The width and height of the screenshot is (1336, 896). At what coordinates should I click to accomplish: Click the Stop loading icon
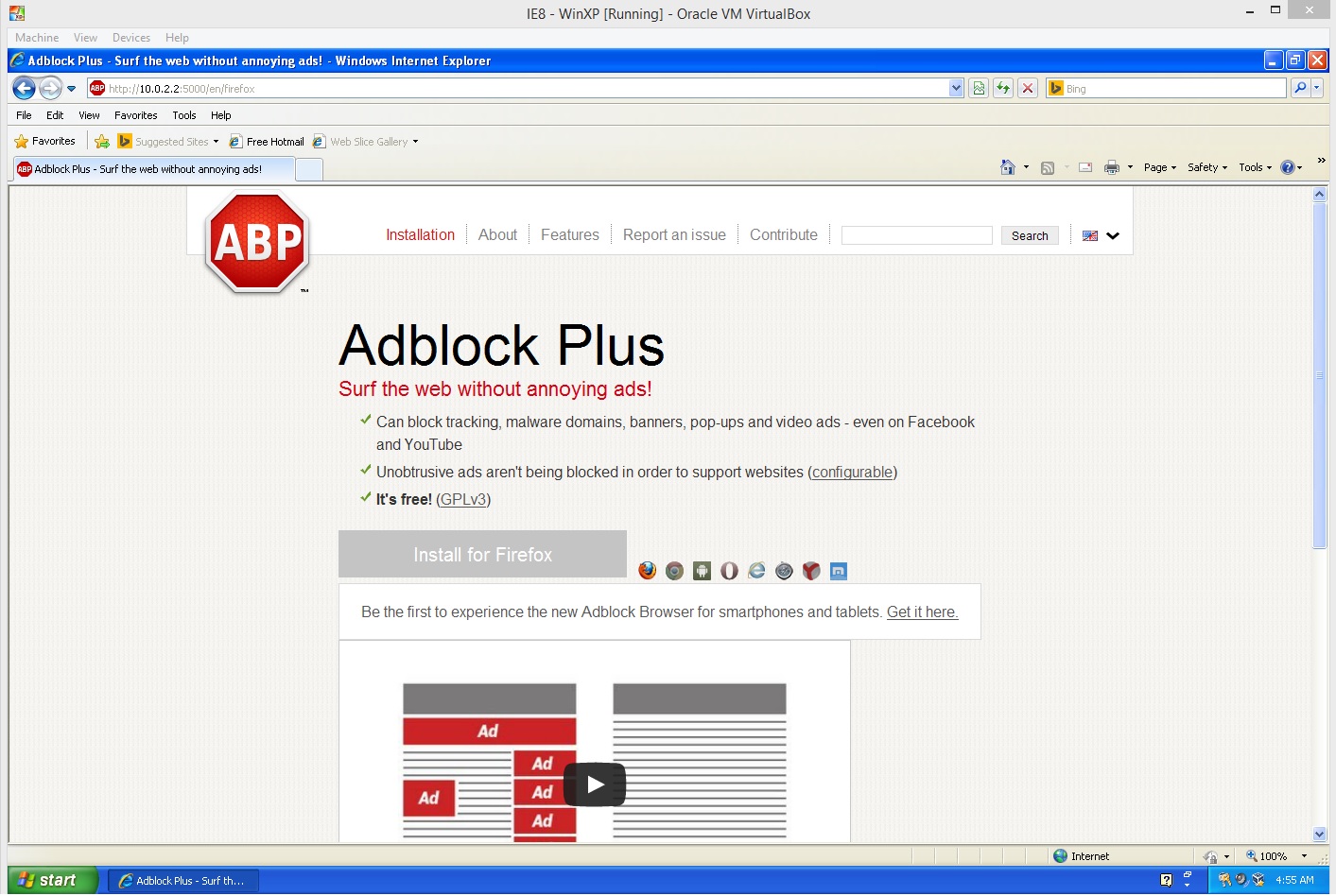1028,88
